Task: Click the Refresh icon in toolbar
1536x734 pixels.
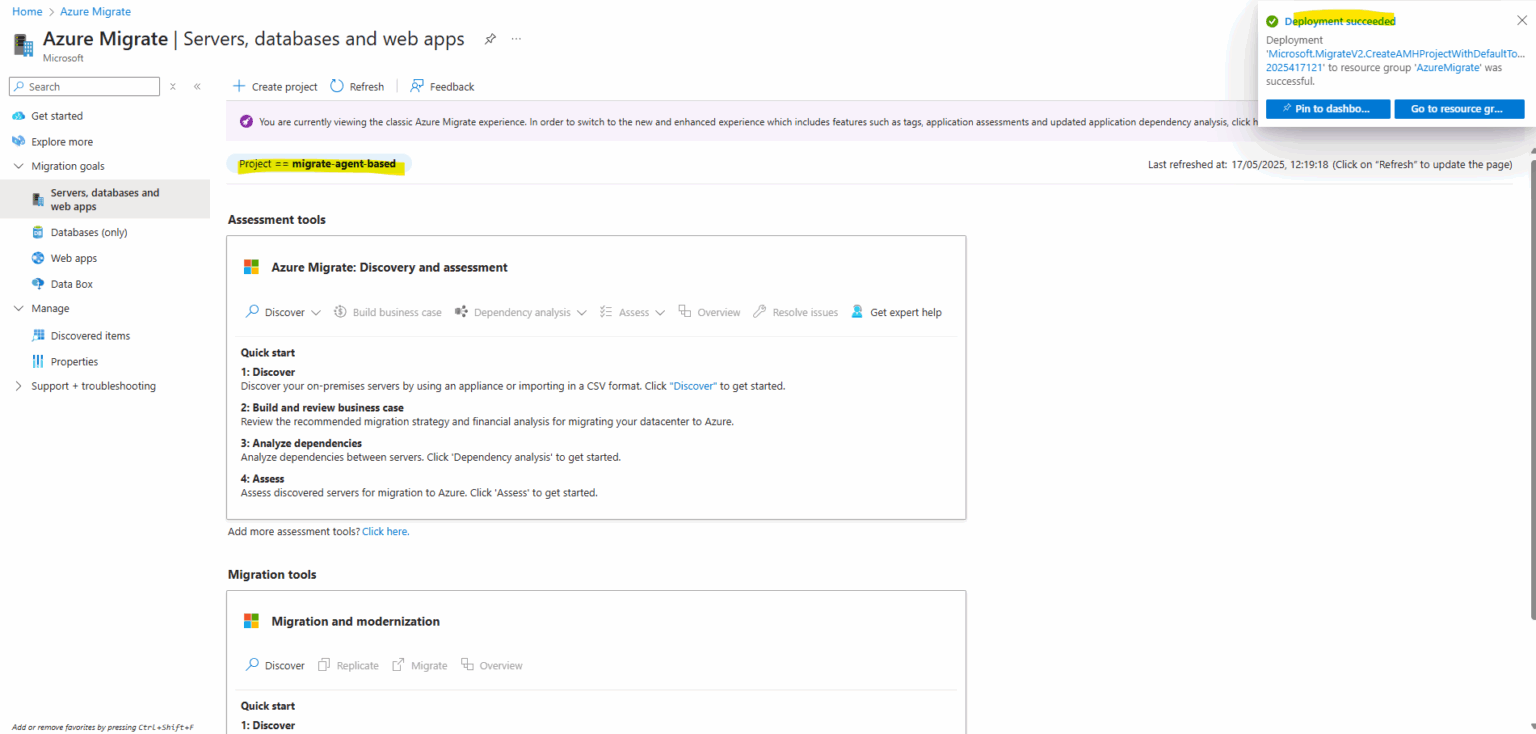Action: click(x=337, y=86)
